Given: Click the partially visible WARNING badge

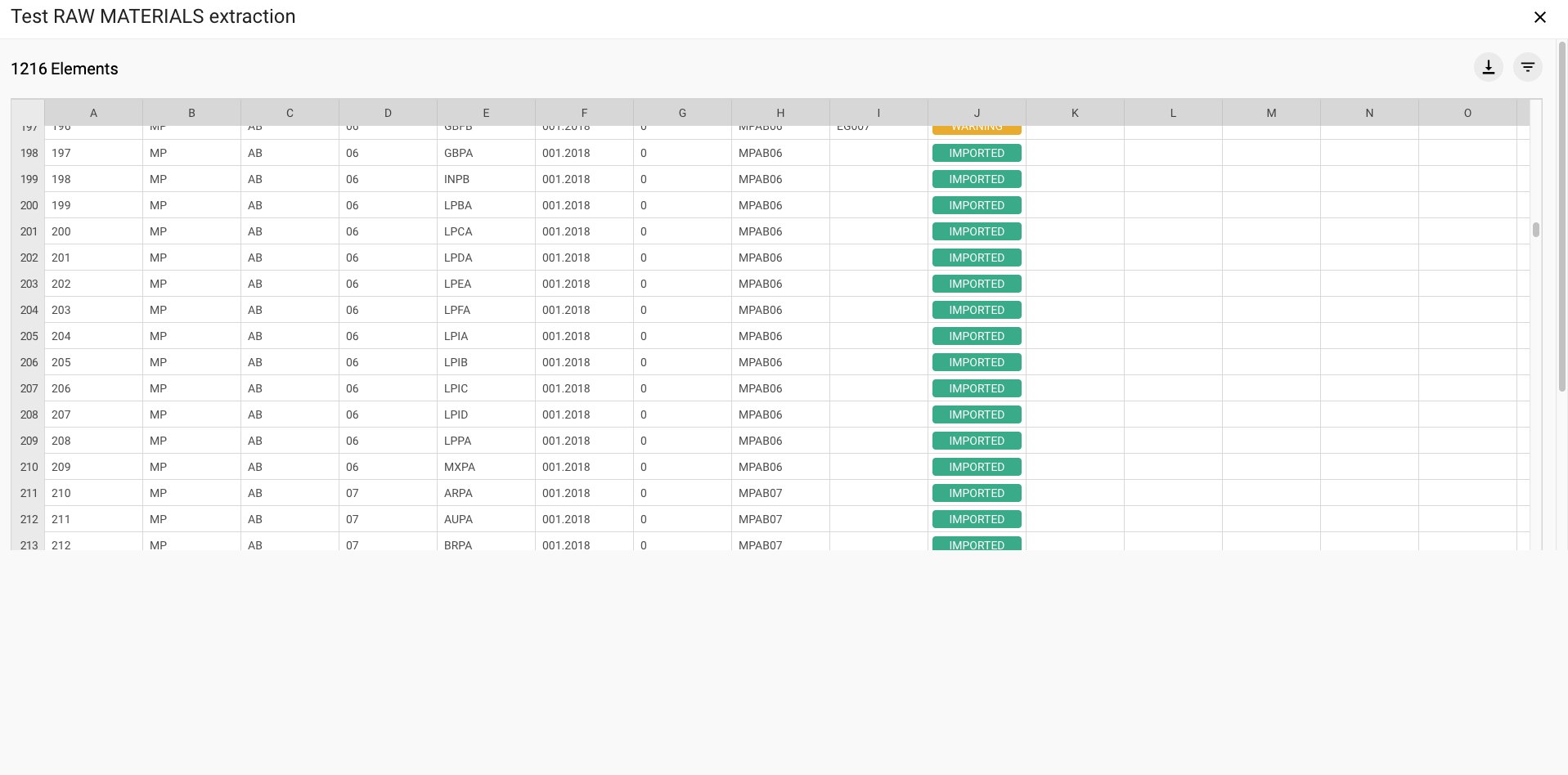Looking at the screenshot, I should click(x=977, y=128).
